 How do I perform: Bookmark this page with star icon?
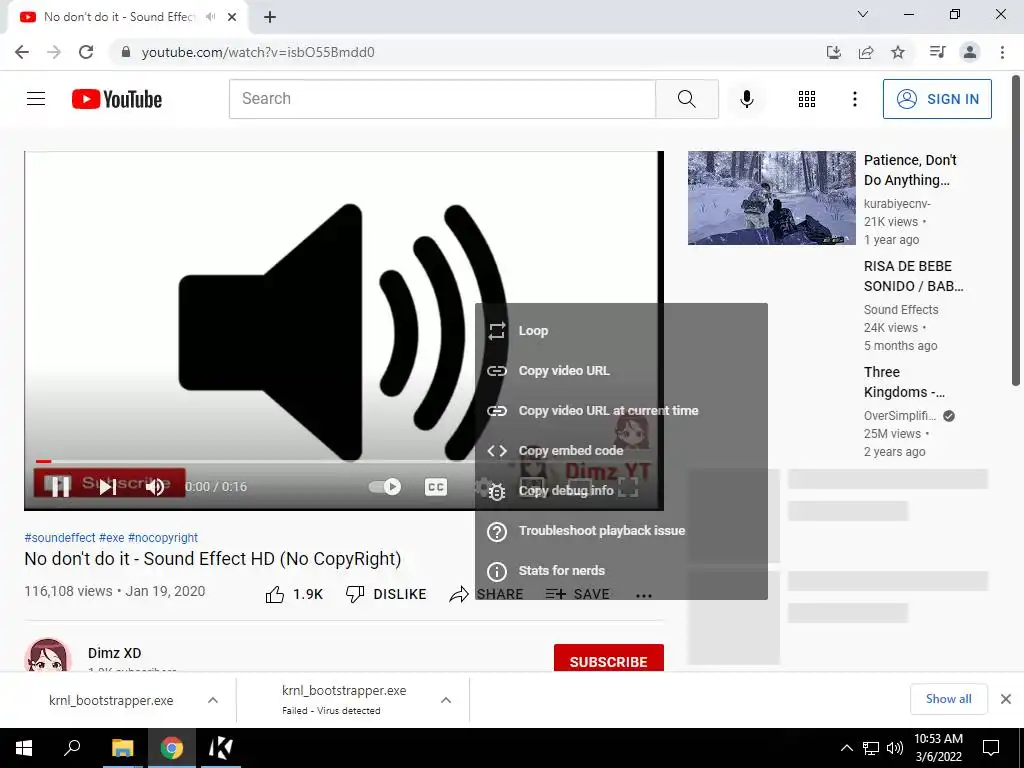pyautogui.click(x=898, y=52)
